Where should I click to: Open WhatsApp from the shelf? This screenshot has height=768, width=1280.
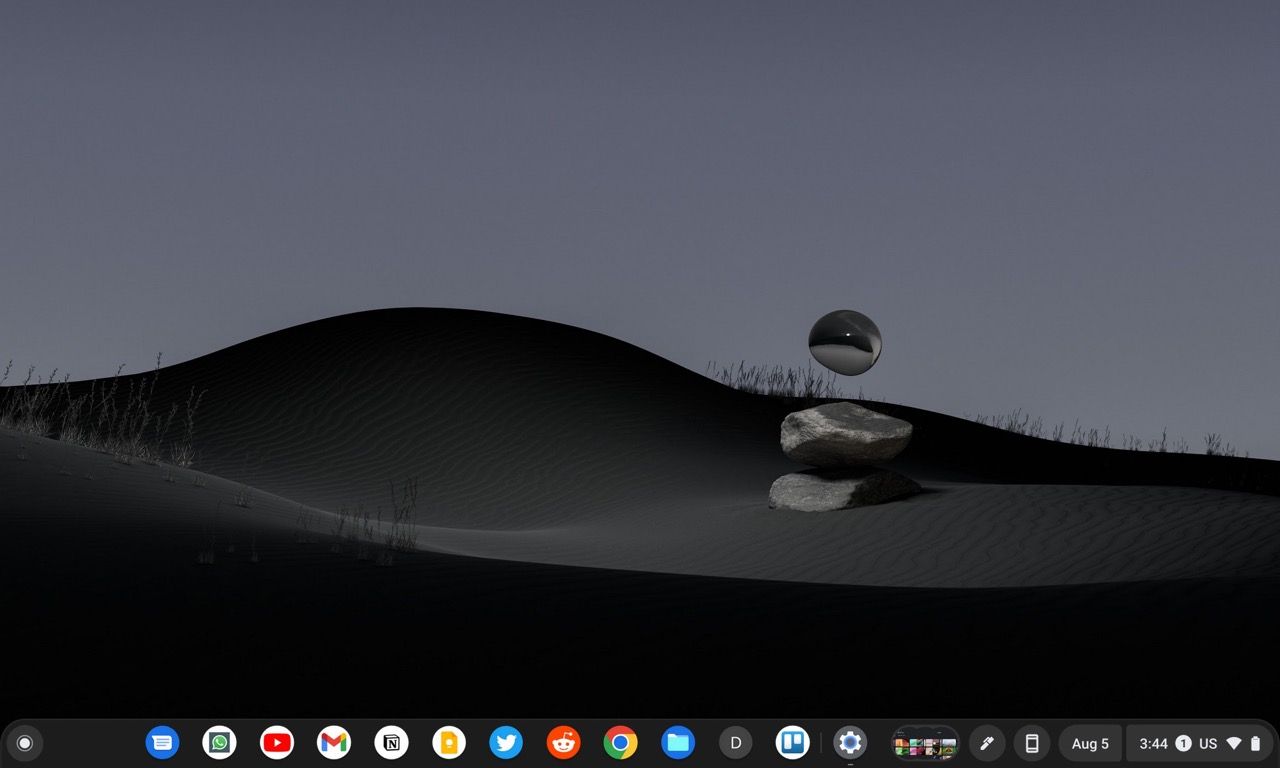pos(219,743)
